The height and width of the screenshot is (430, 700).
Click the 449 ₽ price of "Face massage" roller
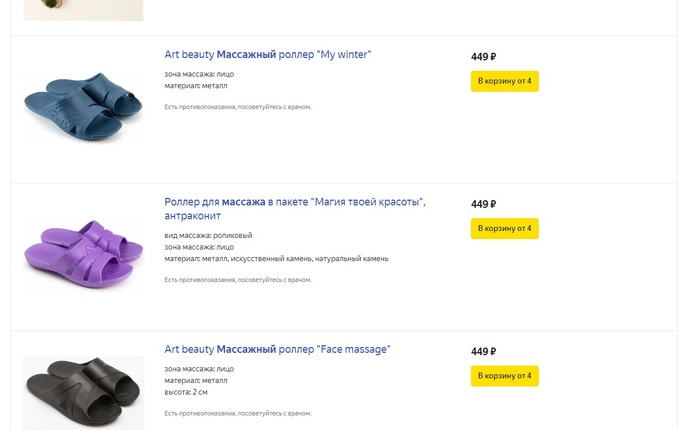(483, 351)
